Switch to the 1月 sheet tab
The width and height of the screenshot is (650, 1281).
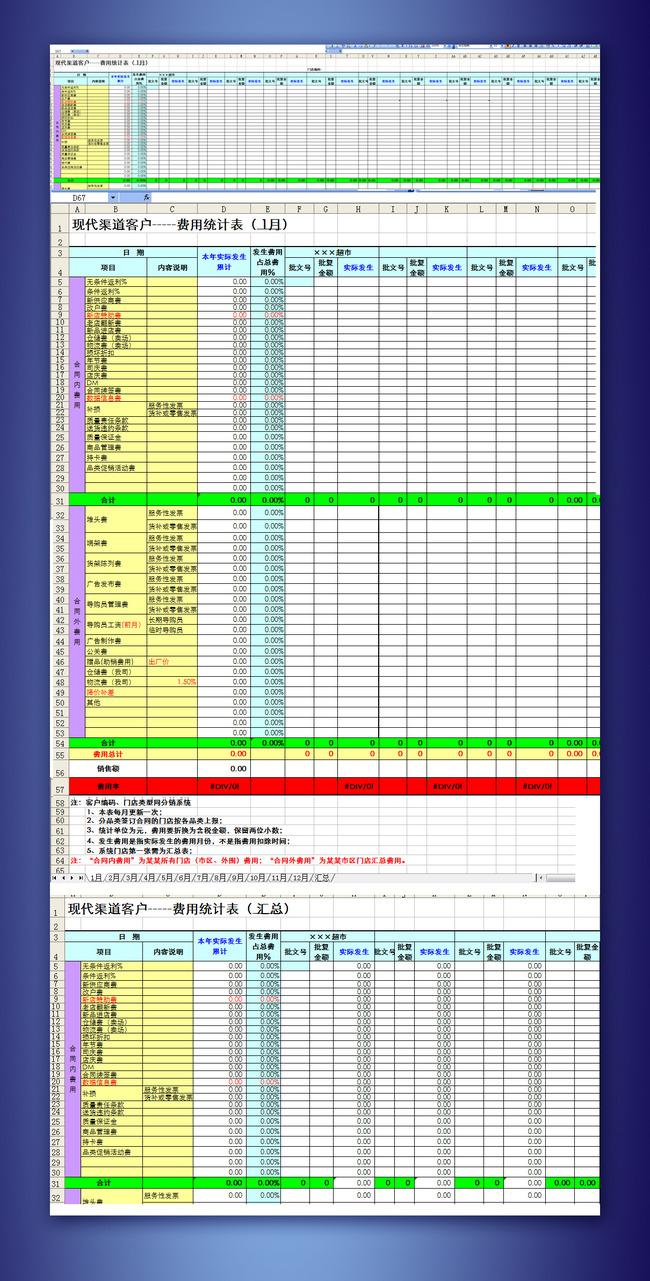[97, 877]
